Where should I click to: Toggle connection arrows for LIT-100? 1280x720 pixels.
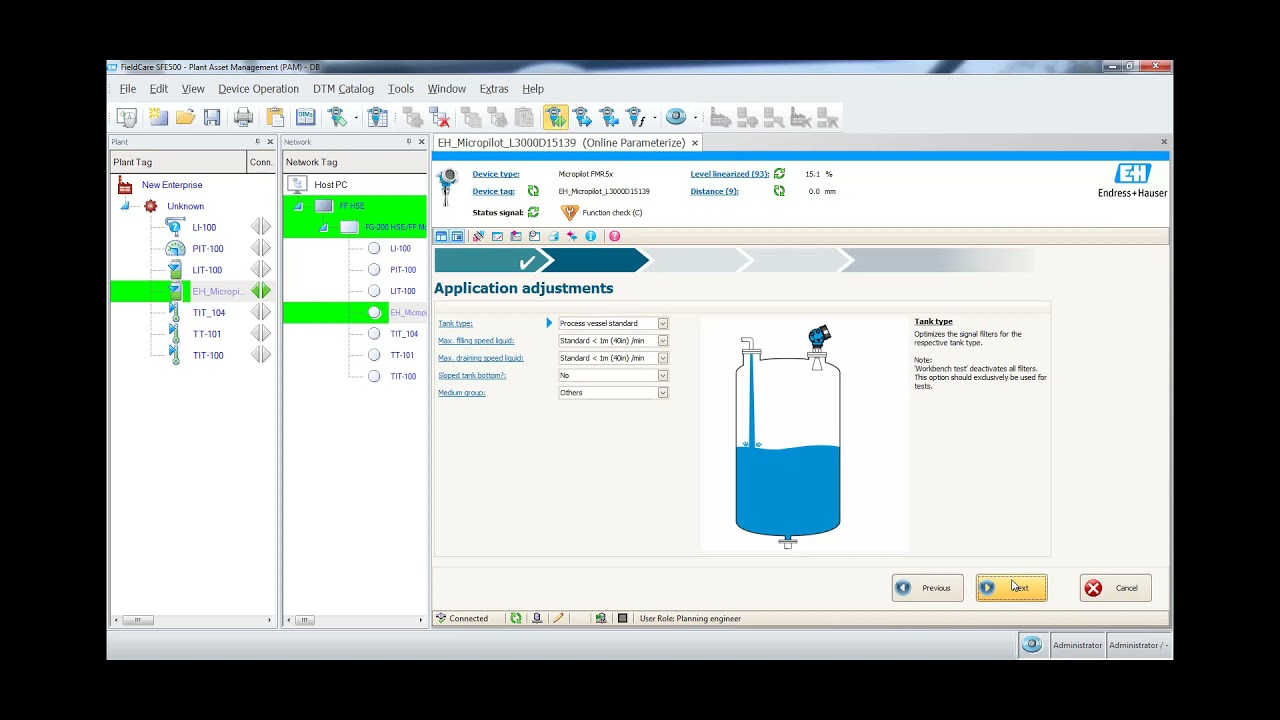pos(261,270)
